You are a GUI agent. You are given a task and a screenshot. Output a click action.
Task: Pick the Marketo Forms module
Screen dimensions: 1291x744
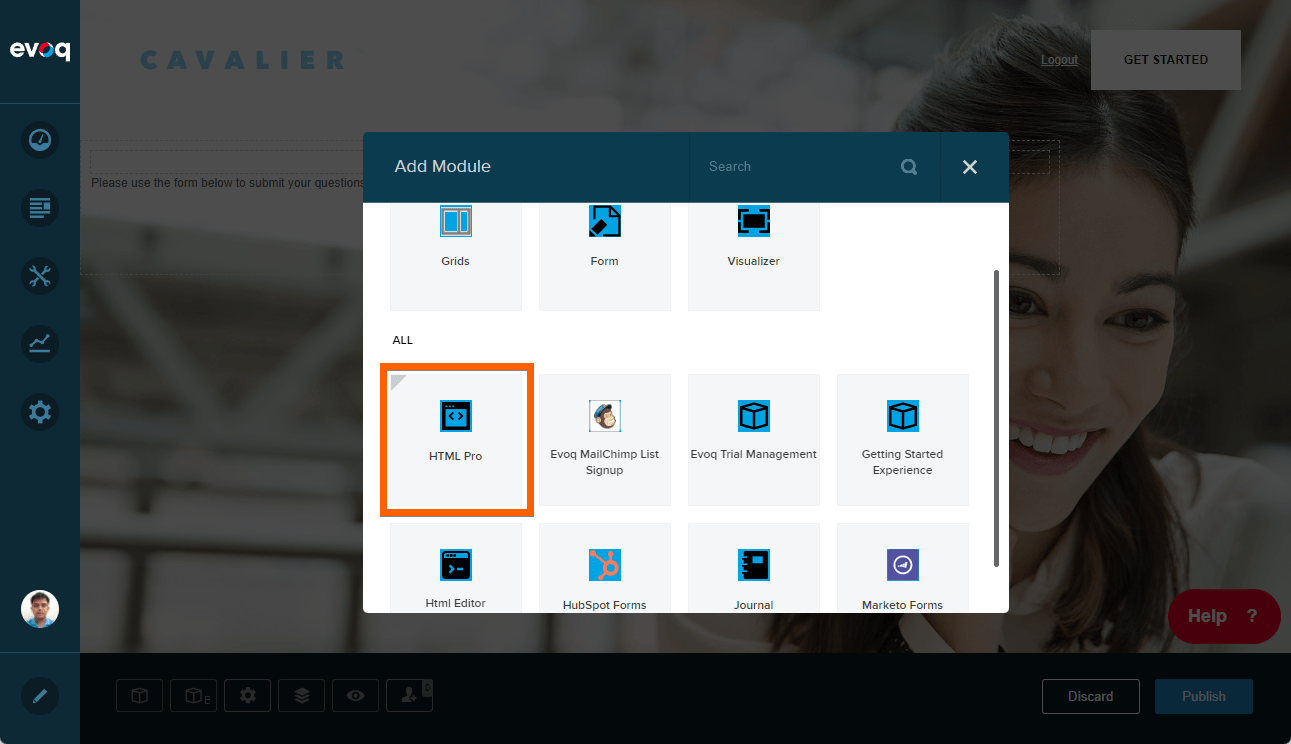pyautogui.click(x=902, y=575)
